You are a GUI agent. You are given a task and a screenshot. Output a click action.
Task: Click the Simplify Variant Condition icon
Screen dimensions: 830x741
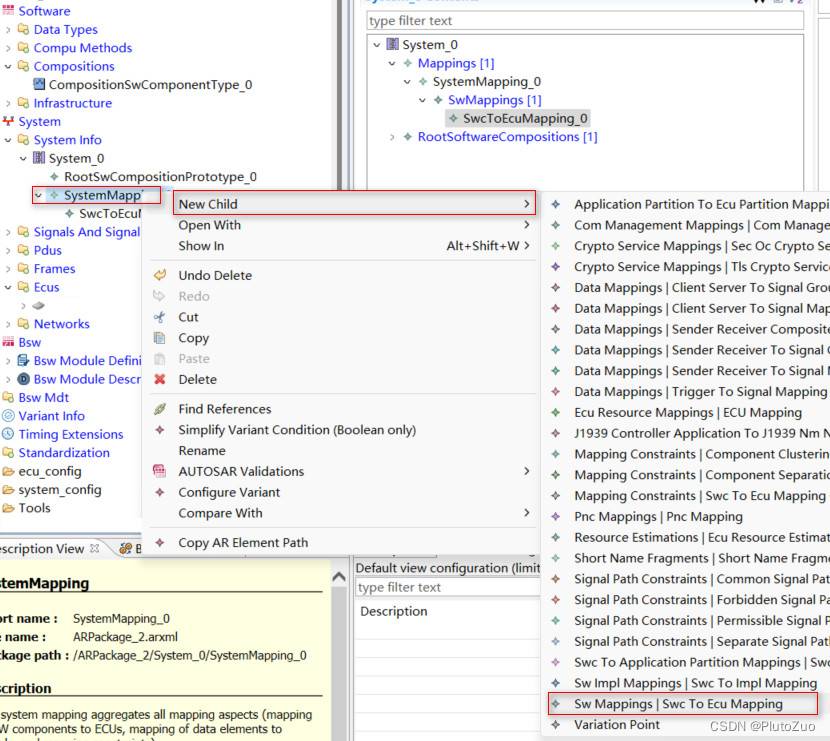[160, 430]
